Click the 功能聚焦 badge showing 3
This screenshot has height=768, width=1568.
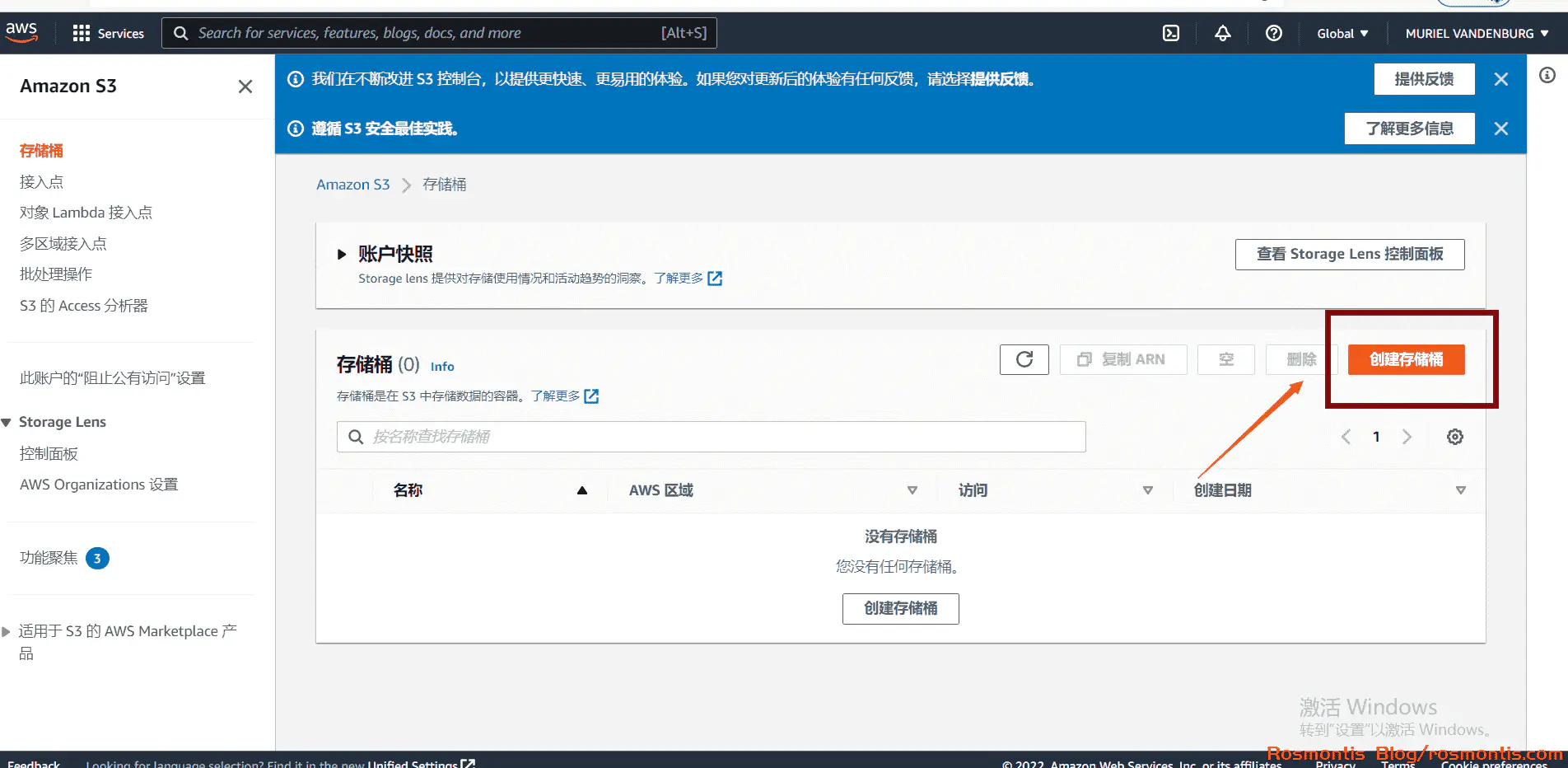pos(97,559)
